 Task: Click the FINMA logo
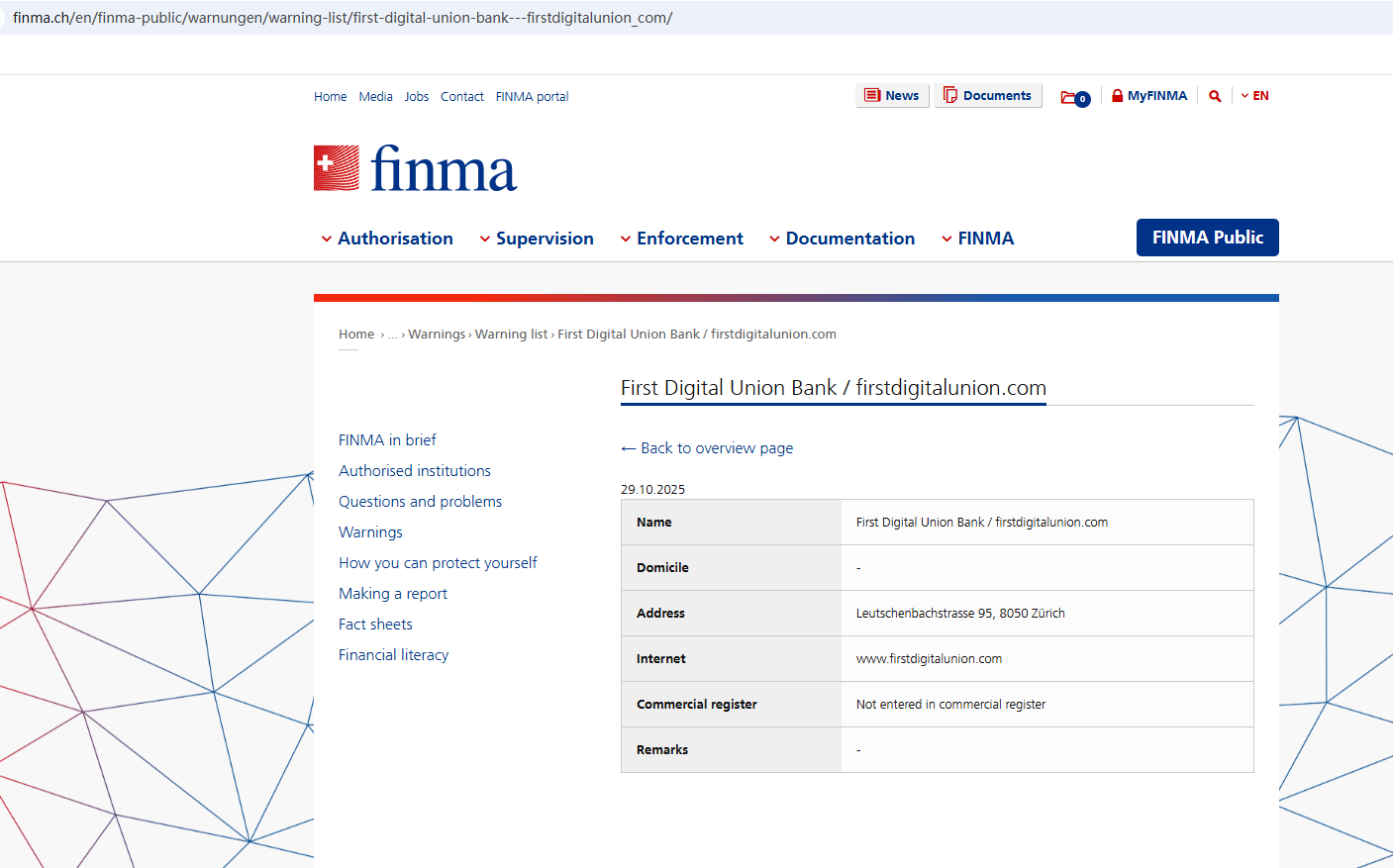tap(415, 168)
